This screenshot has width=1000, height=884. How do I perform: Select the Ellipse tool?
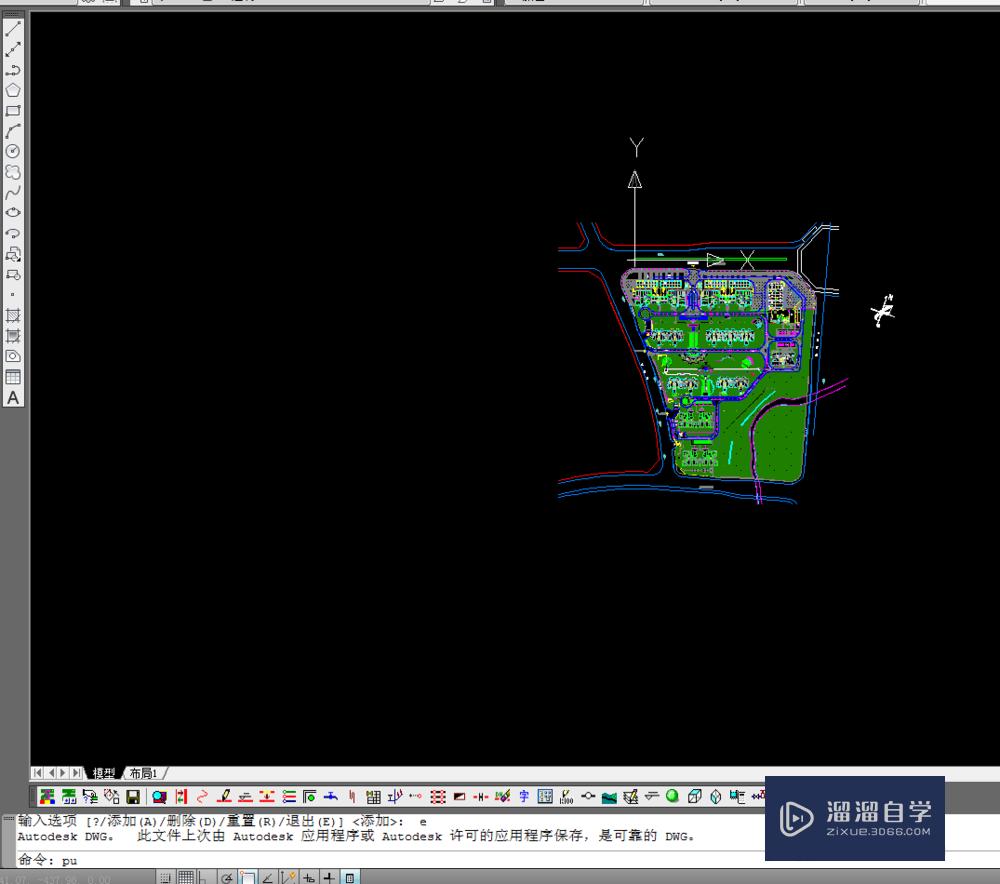click(x=13, y=212)
